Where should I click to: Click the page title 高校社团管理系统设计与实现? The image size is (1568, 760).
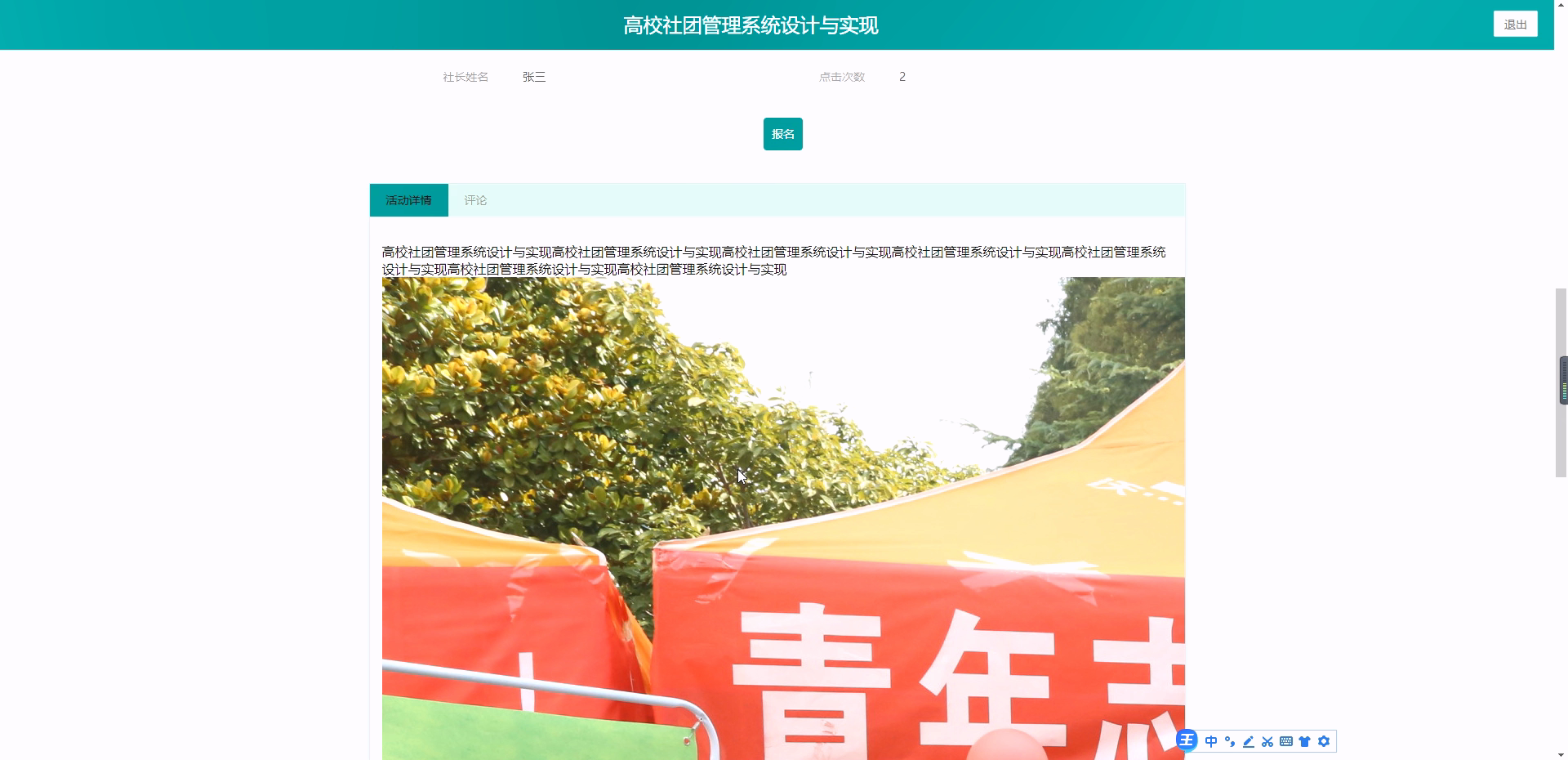click(x=751, y=25)
